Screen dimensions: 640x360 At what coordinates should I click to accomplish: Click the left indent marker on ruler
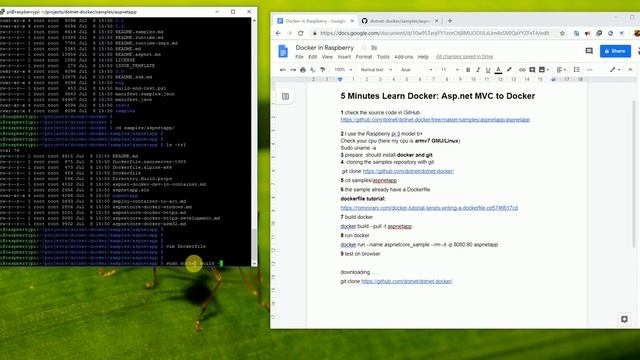pyautogui.click(x=340, y=80)
